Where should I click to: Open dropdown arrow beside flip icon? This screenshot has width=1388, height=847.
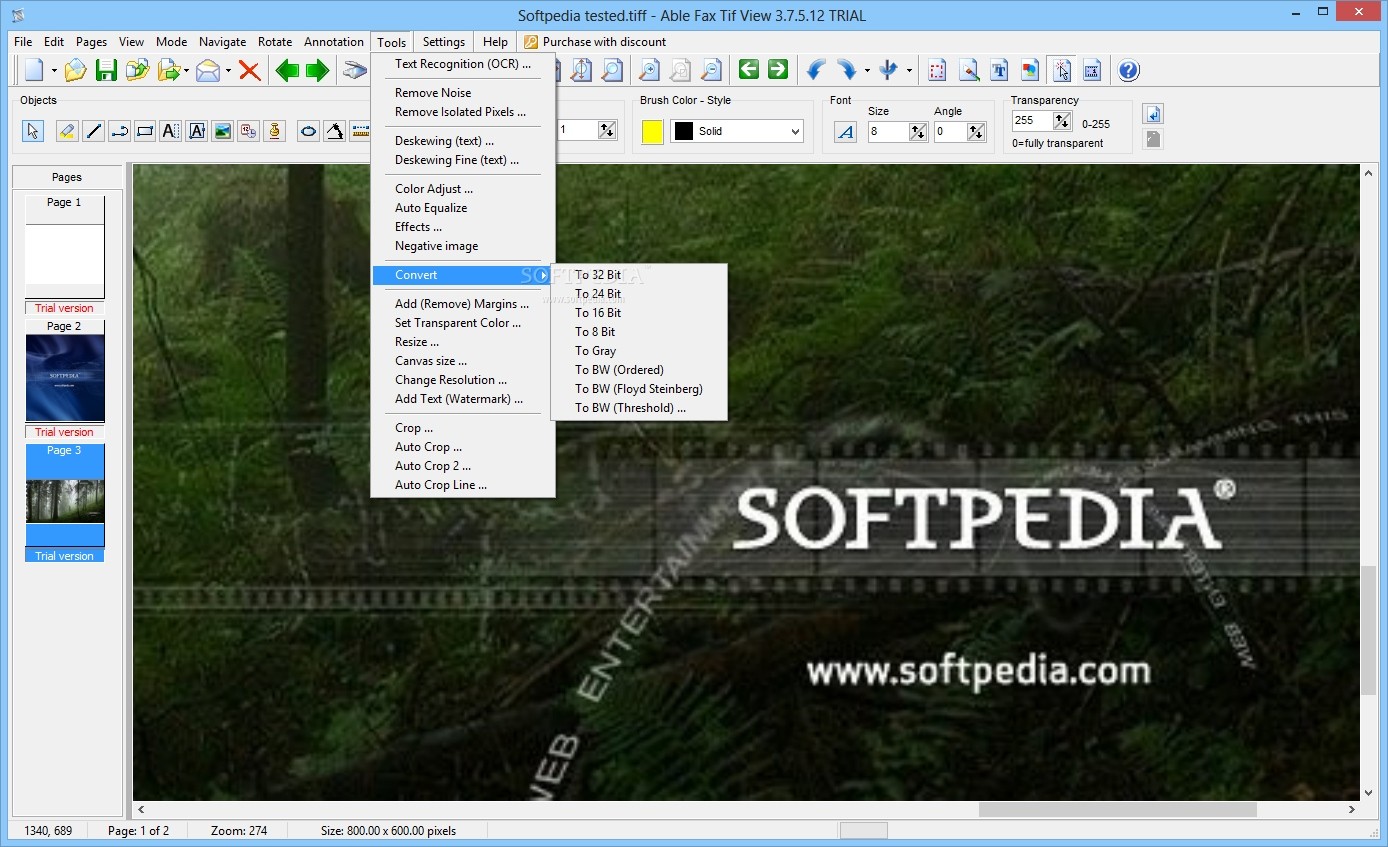tap(909, 71)
